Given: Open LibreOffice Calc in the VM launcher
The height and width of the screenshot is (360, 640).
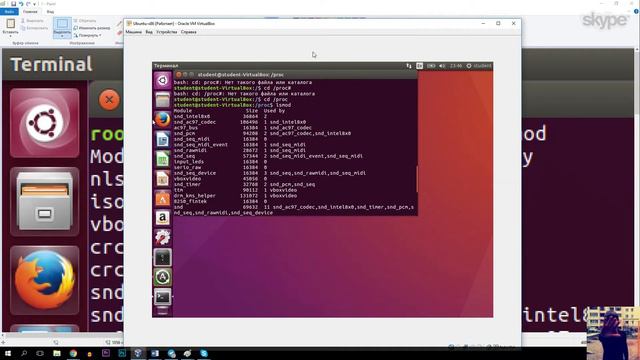Looking at the screenshot, I should tap(162, 159).
